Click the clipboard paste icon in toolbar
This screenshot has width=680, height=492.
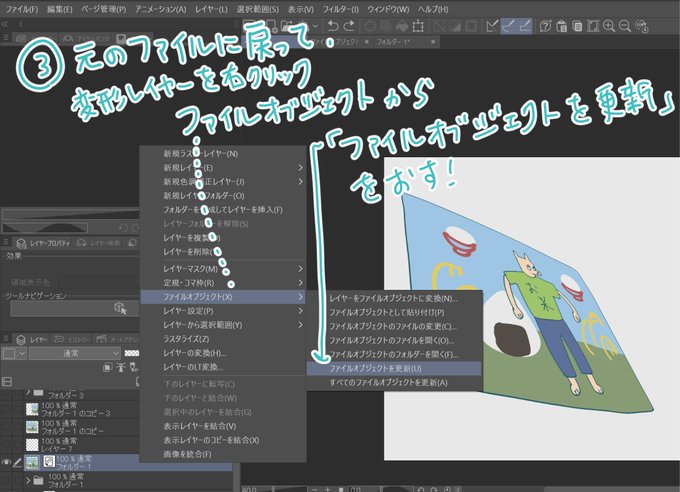tap(561, 26)
